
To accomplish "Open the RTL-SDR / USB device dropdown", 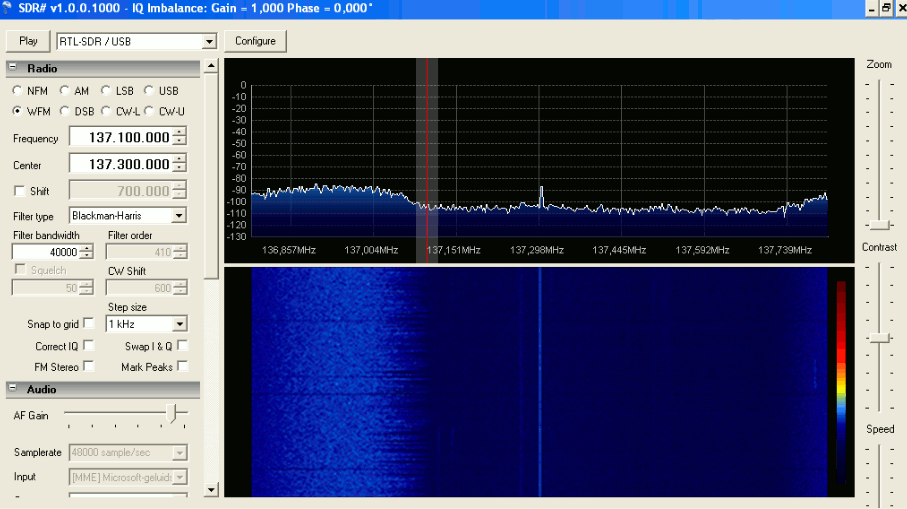I will pyautogui.click(x=209, y=42).
